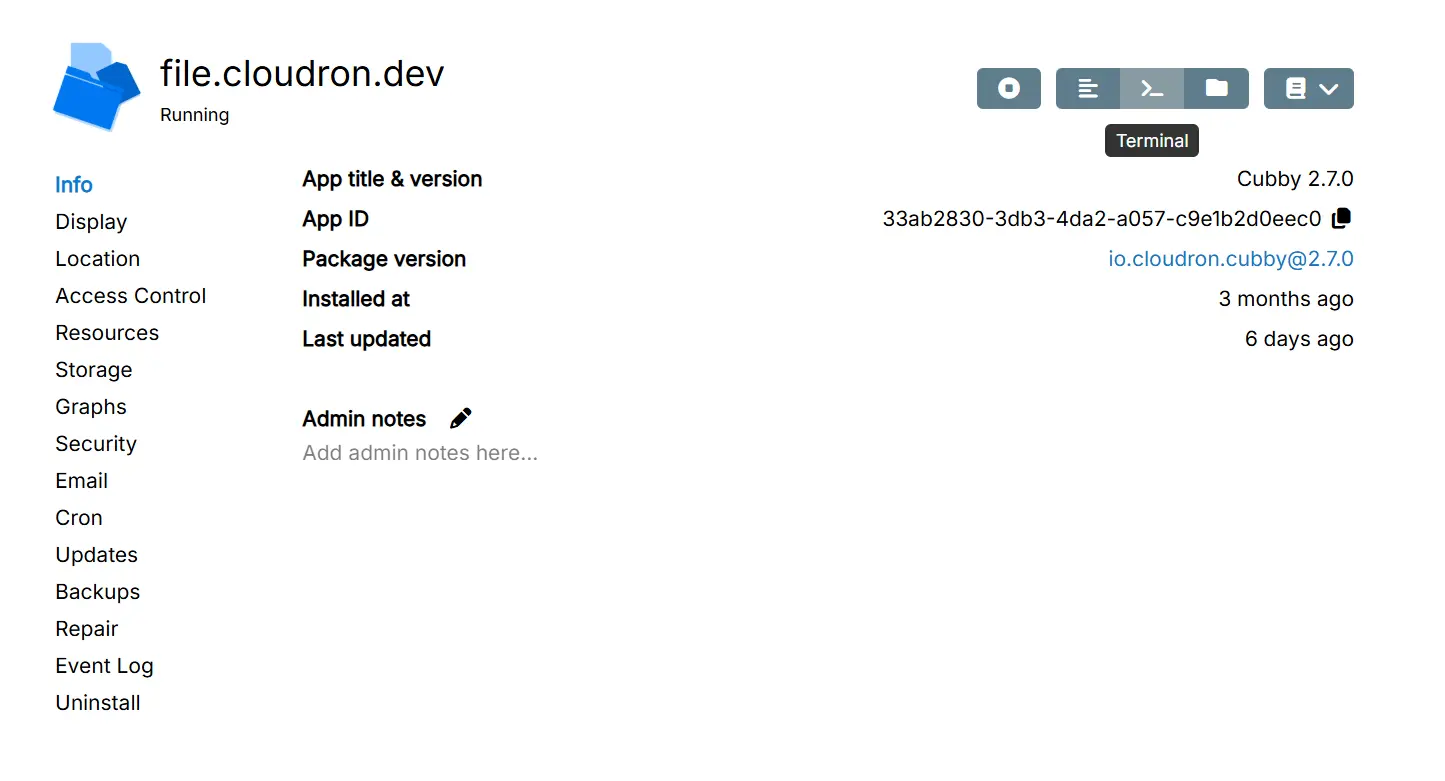The height and width of the screenshot is (781, 1445).
Task: Stop the running app
Action: (x=1008, y=88)
